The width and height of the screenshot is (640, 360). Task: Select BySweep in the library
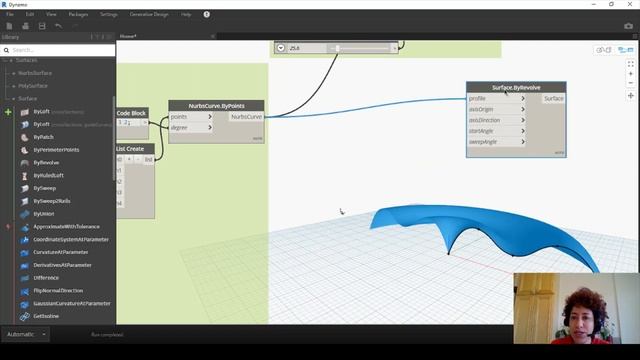tap(44, 188)
